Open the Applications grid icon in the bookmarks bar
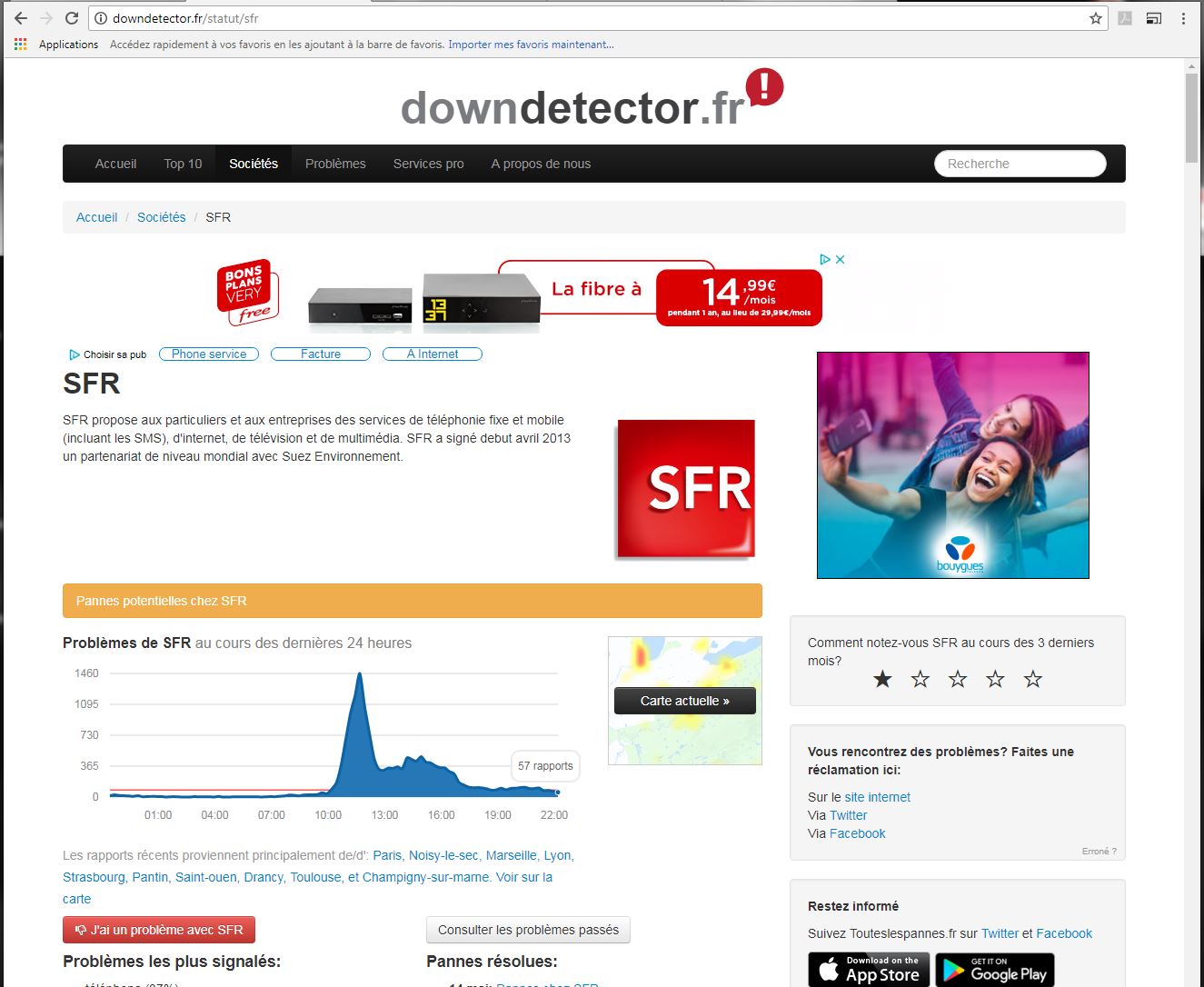 [x=20, y=44]
